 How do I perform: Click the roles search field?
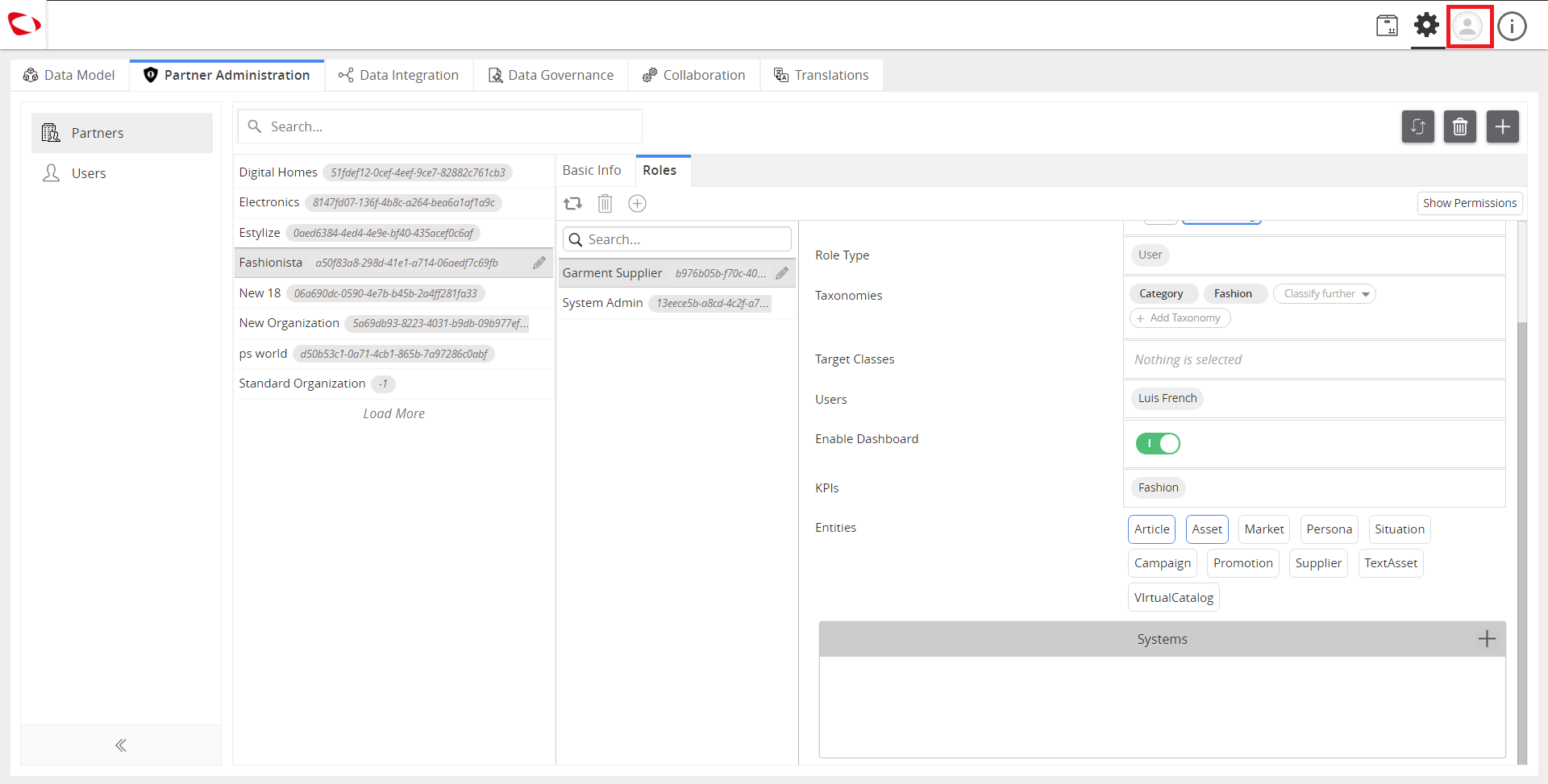point(677,239)
